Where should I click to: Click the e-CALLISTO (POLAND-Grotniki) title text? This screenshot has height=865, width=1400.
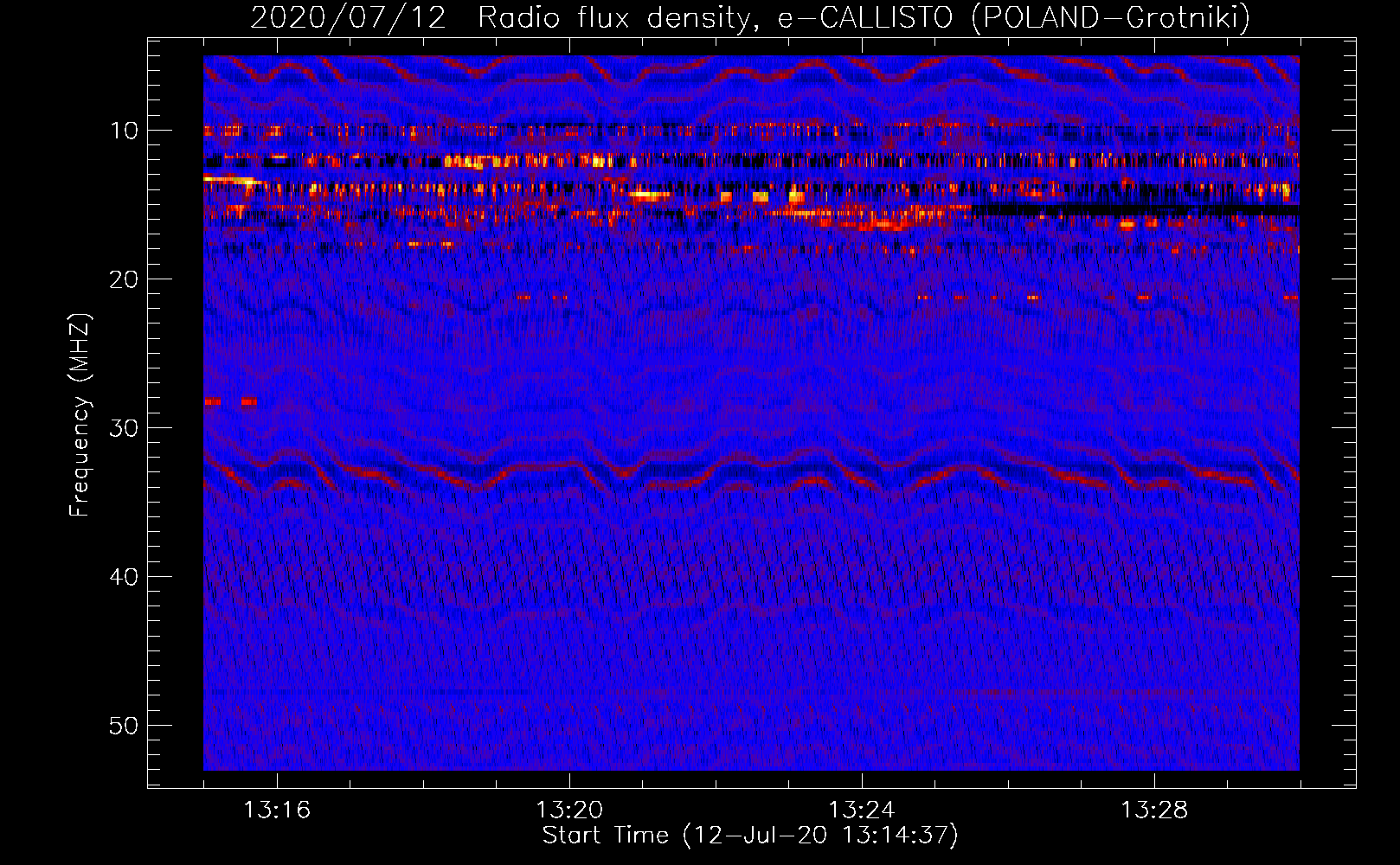click(x=1014, y=18)
